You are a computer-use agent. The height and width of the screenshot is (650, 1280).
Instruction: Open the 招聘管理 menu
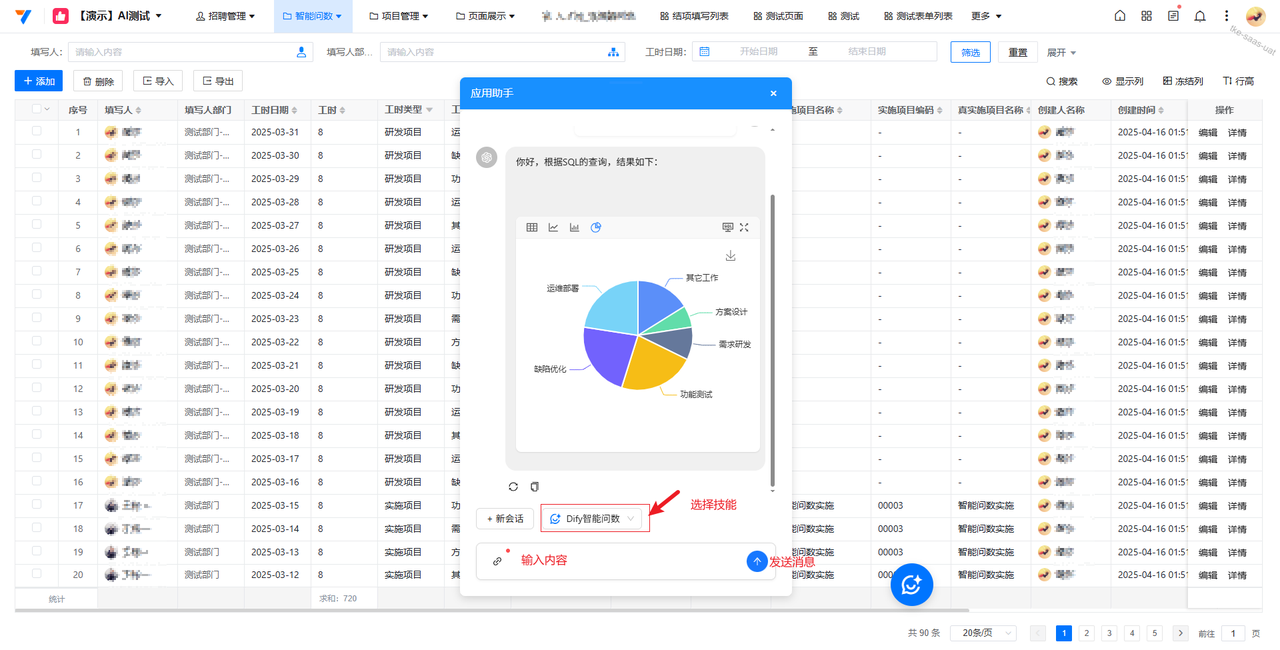225,16
